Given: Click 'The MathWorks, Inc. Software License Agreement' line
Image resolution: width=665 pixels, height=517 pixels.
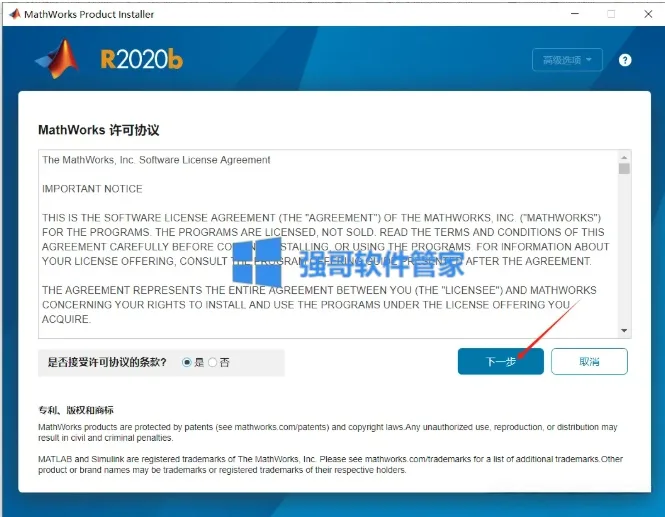Looking at the screenshot, I should pos(156,160).
